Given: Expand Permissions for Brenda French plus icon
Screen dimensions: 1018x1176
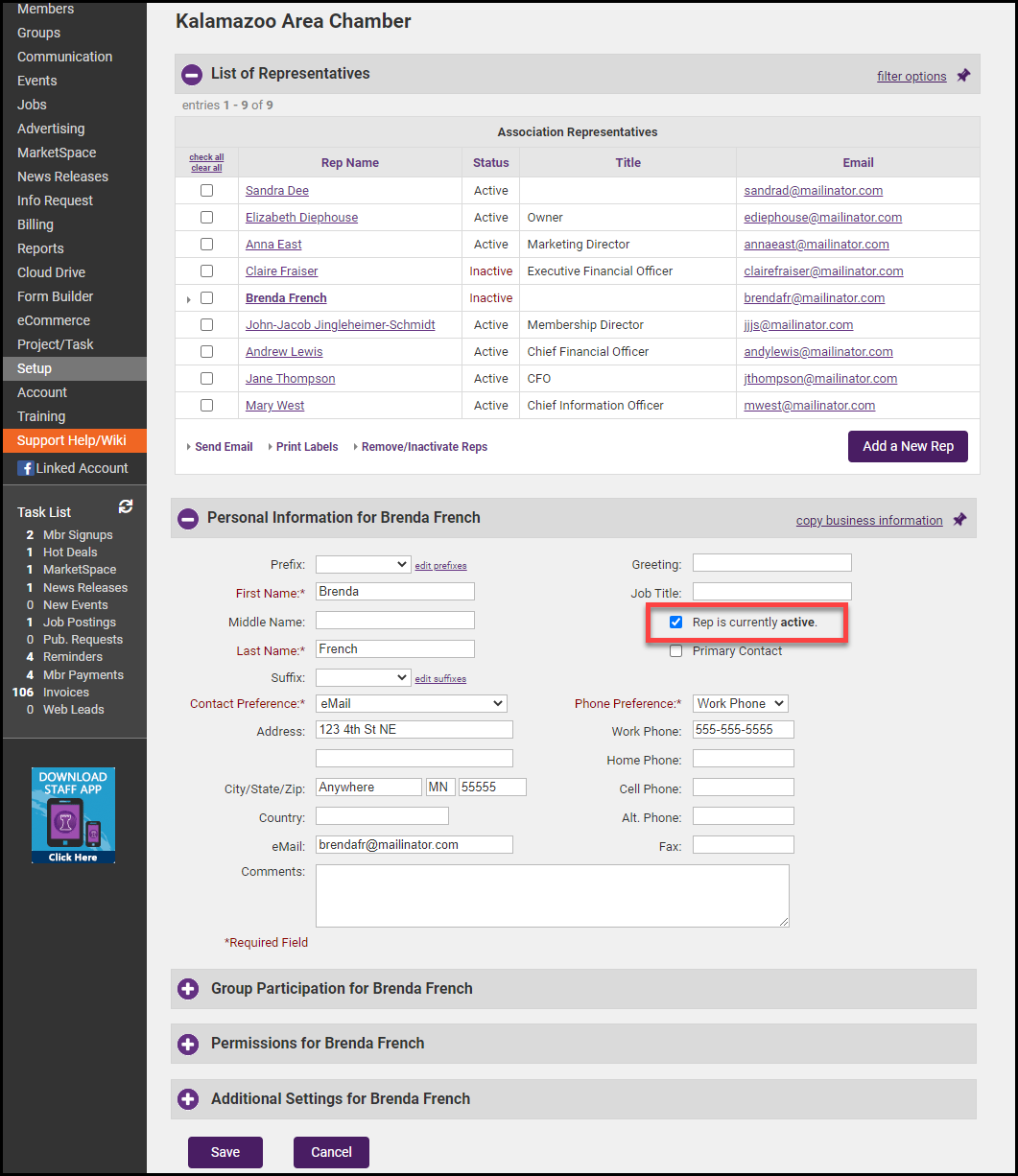Looking at the screenshot, I should coord(188,1044).
